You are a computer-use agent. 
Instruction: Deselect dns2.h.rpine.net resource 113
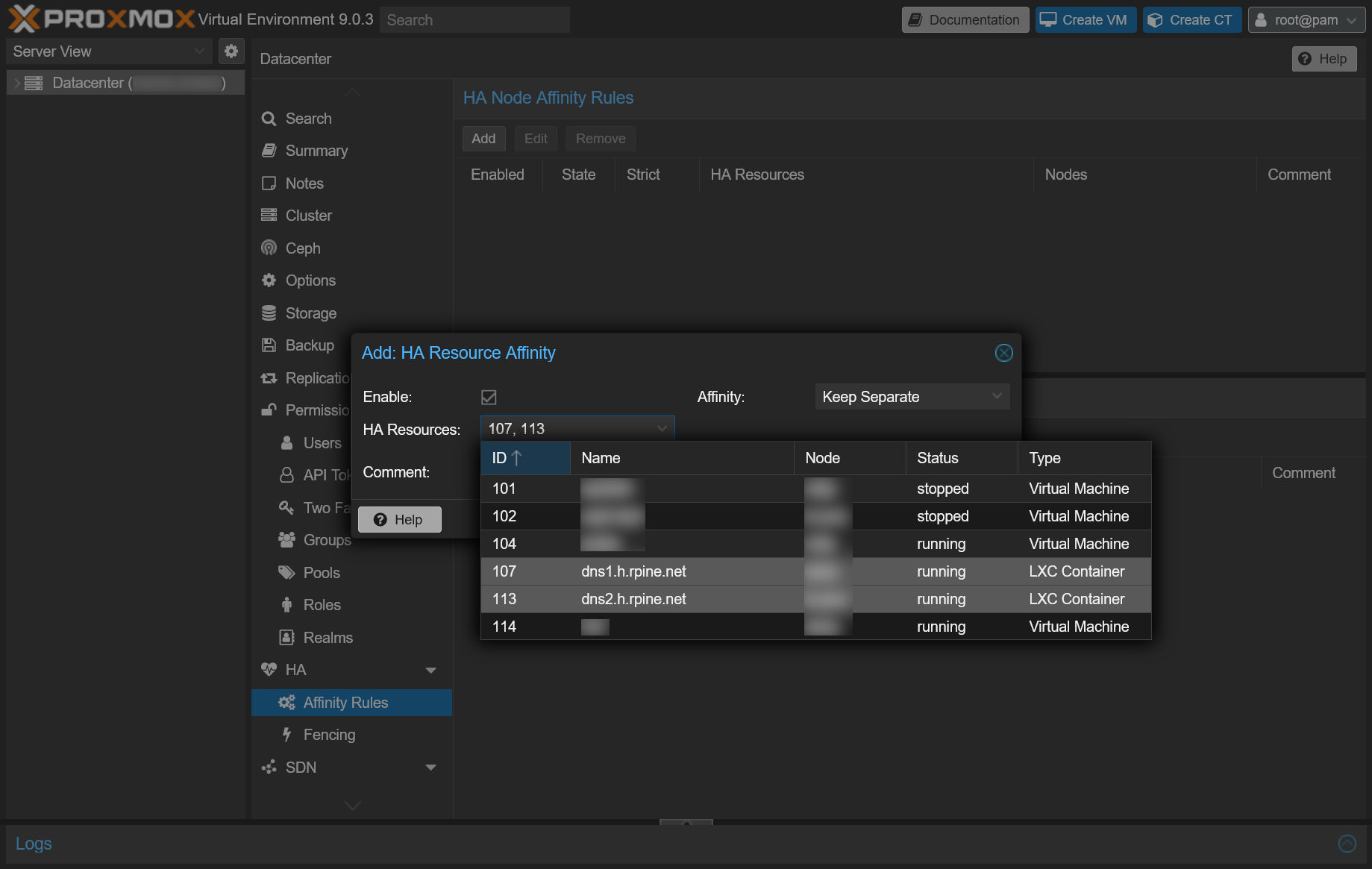coord(816,599)
